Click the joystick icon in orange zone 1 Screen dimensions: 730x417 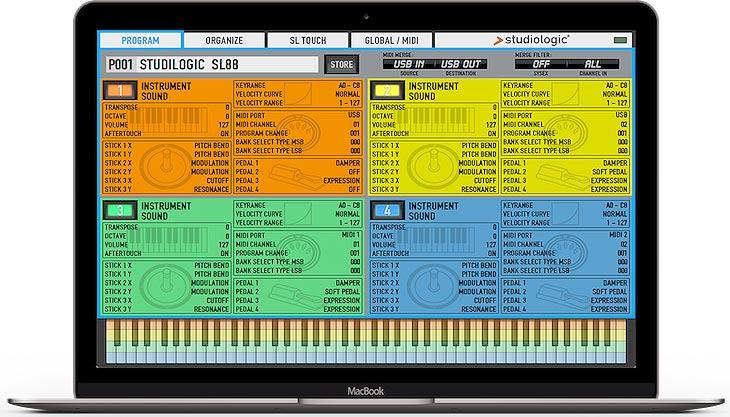tap(166, 166)
